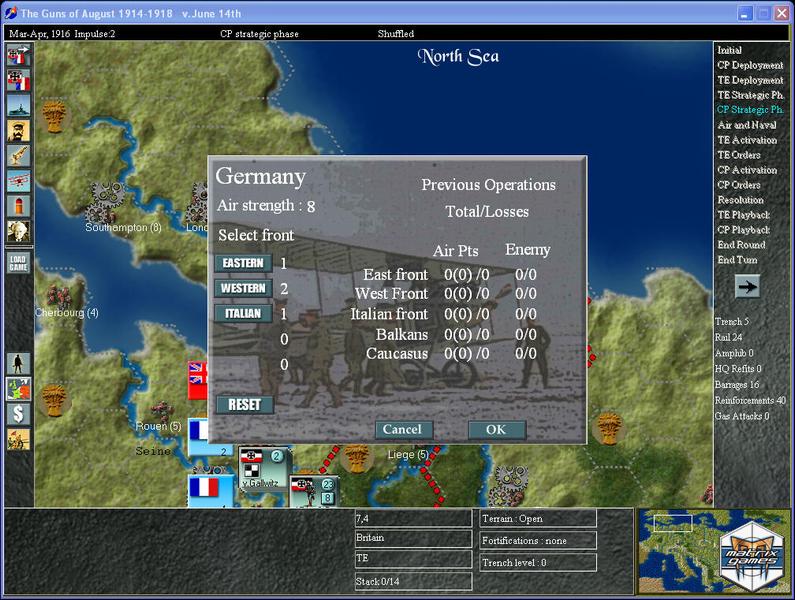The width and height of the screenshot is (795, 600).
Task: Click the next phase arrow button
Action: click(746, 287)
